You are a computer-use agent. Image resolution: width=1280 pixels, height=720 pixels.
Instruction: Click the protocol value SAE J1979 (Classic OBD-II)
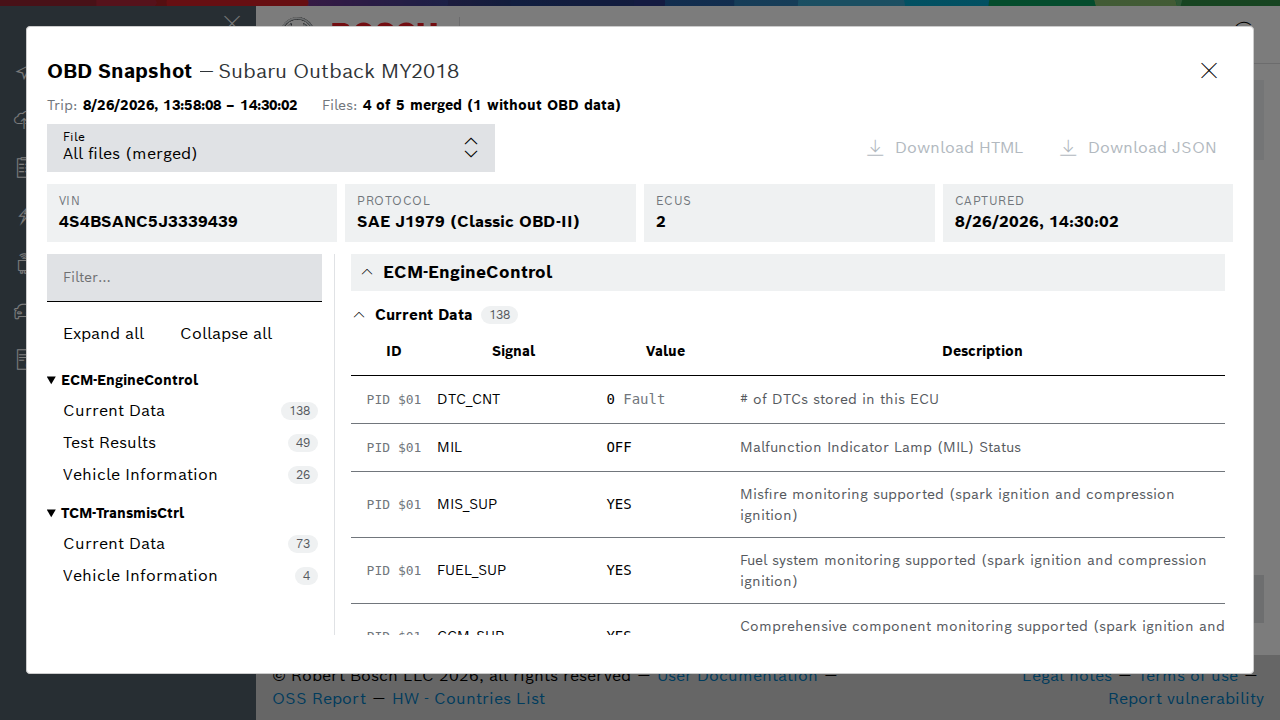468,222
